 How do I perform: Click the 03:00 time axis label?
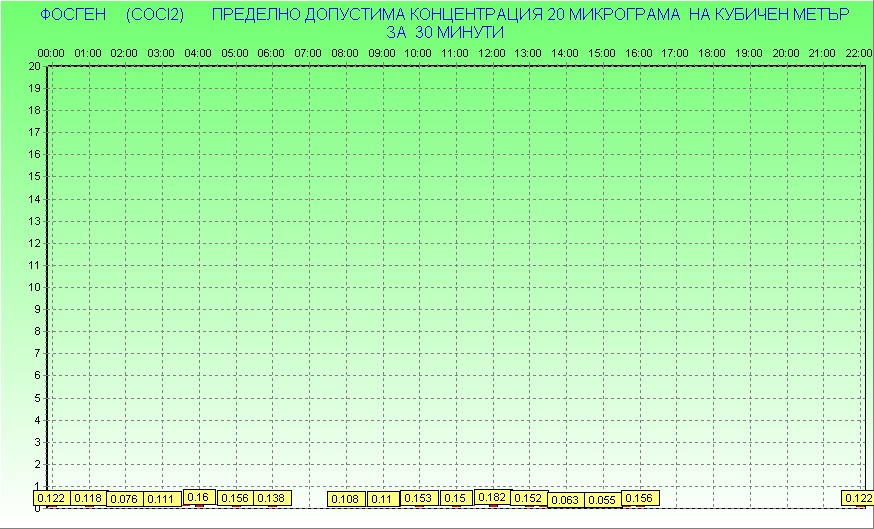161,52
